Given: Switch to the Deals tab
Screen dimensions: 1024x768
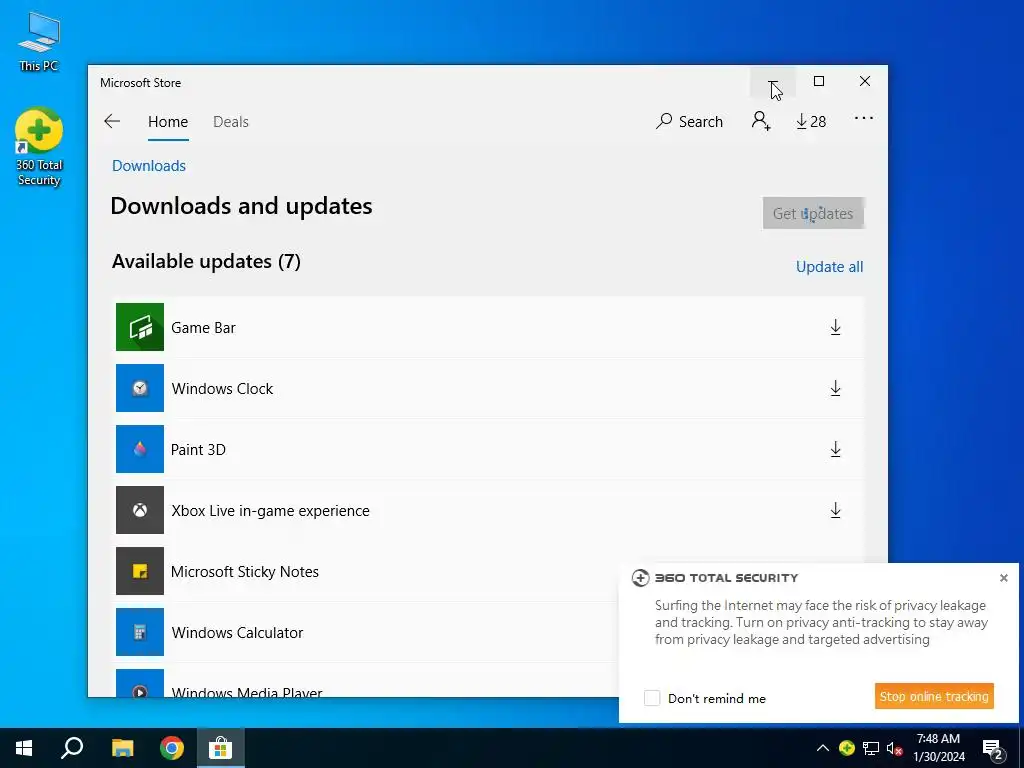Looking at the screenshot, I should click(x=231, y=122).
